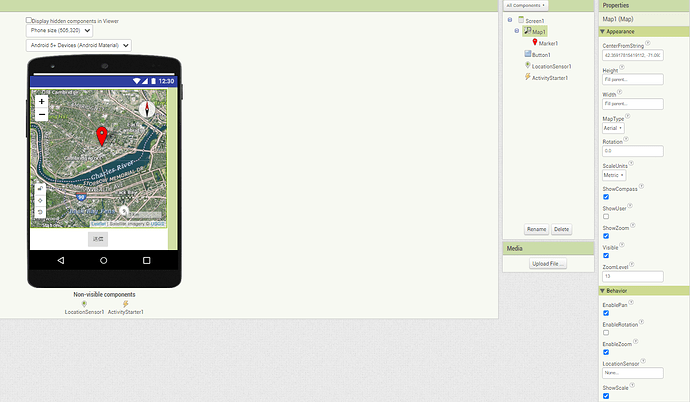Click the ZoomLevel value field
The image size is (690, 402).
[632, 276]
